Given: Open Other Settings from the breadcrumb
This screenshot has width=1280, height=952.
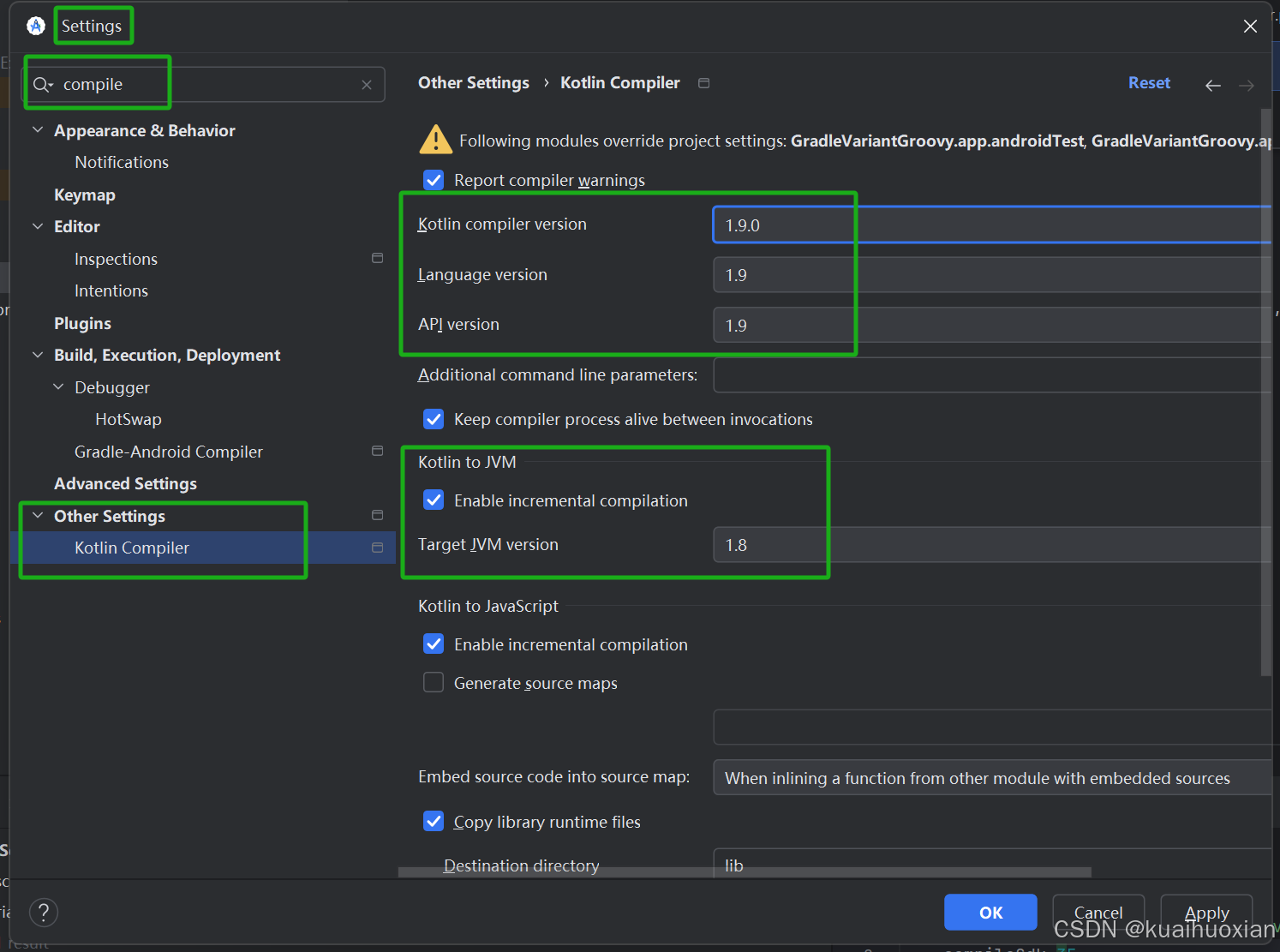Looking at the screenshot, I should pos(473,82).
